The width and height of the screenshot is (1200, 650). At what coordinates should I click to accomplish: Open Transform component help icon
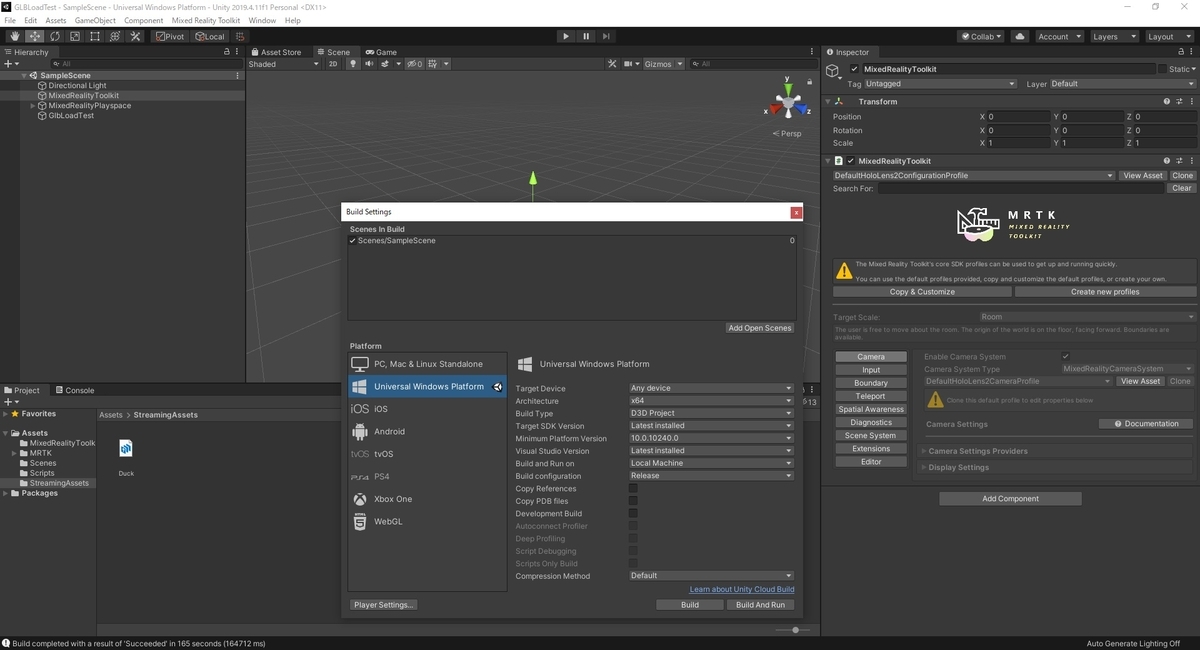pos(1167,101)
